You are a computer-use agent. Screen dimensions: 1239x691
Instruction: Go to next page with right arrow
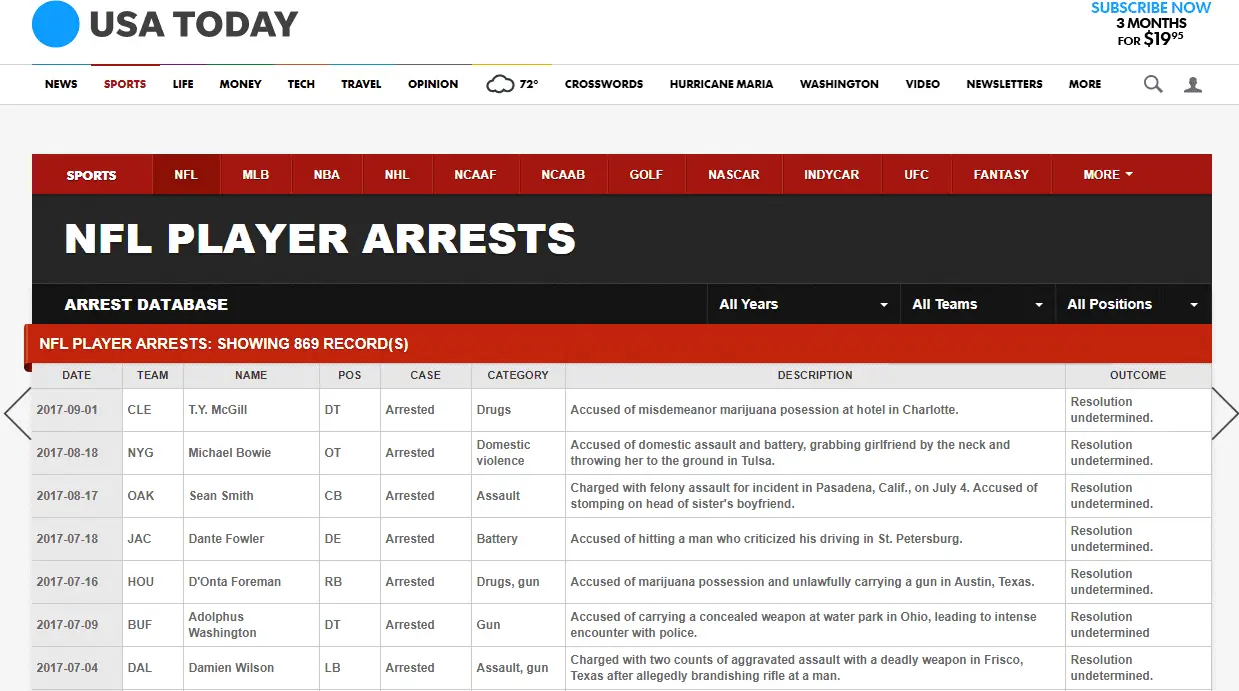[1225, 413]
